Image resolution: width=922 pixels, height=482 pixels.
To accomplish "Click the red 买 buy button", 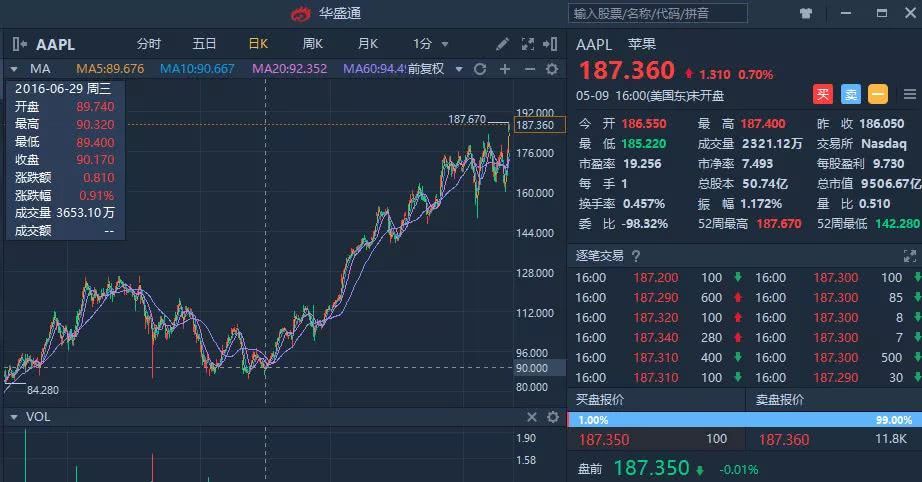I will [823, 94].
